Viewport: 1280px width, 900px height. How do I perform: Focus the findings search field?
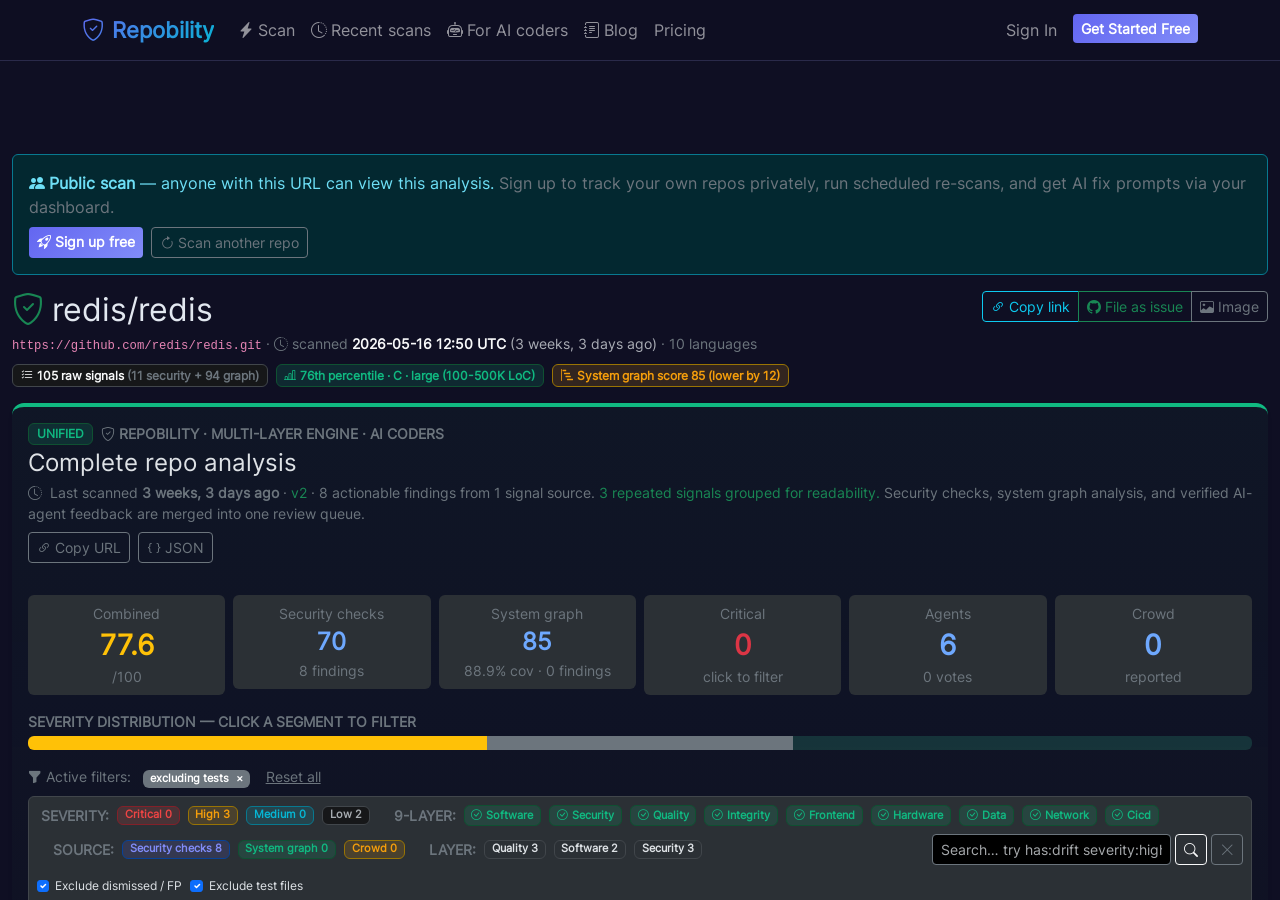pos(1051,850)
